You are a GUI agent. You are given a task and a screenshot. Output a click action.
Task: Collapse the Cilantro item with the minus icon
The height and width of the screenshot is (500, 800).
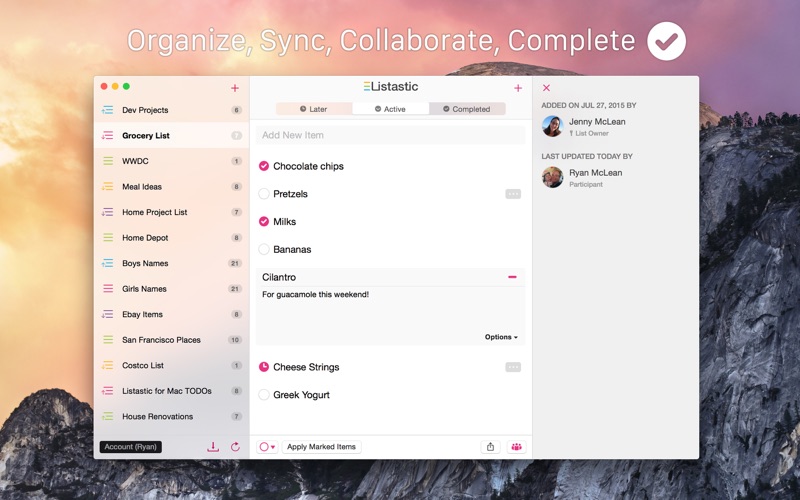click(512, 277)
